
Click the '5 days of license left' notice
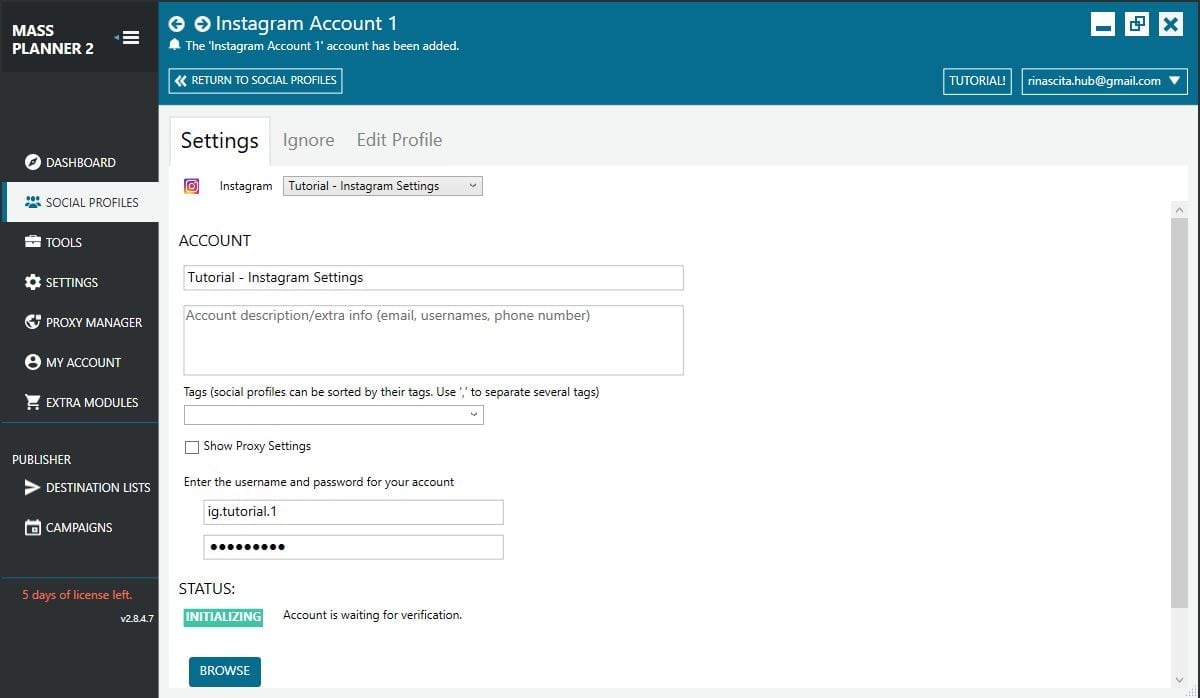tap(77, 595)
